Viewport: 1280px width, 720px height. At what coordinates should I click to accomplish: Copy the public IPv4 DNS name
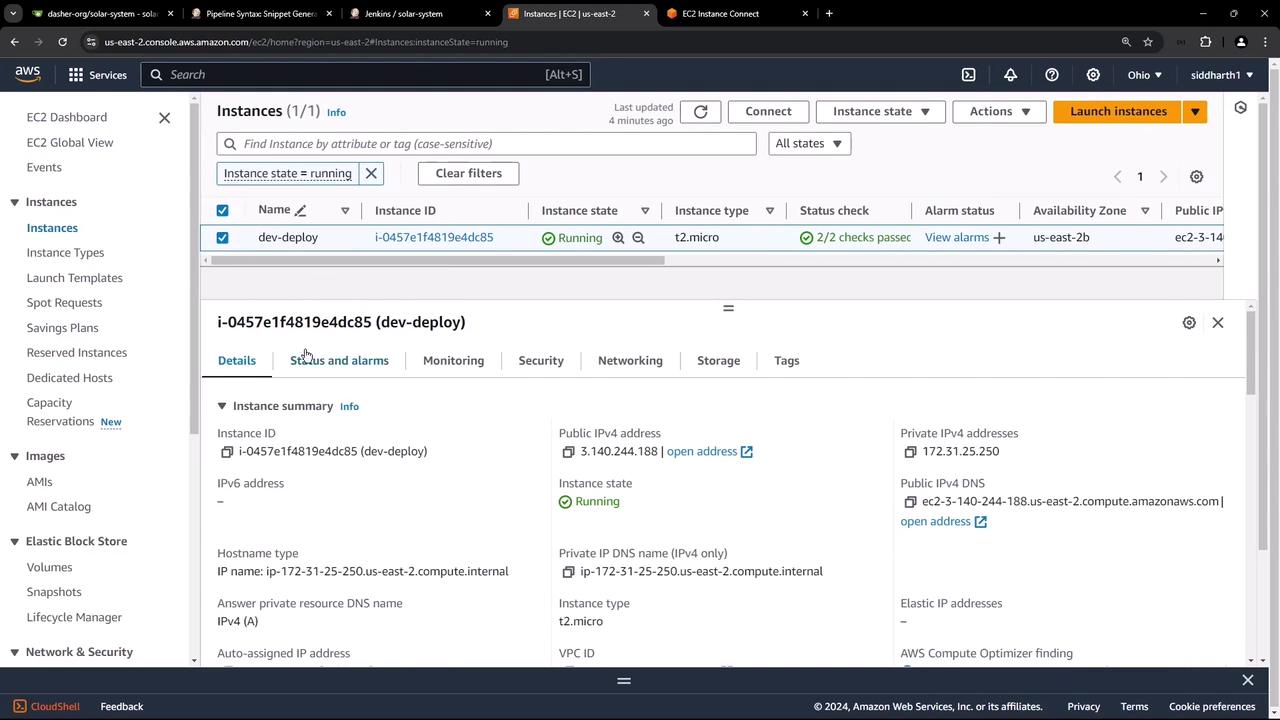tap(910, 502)
